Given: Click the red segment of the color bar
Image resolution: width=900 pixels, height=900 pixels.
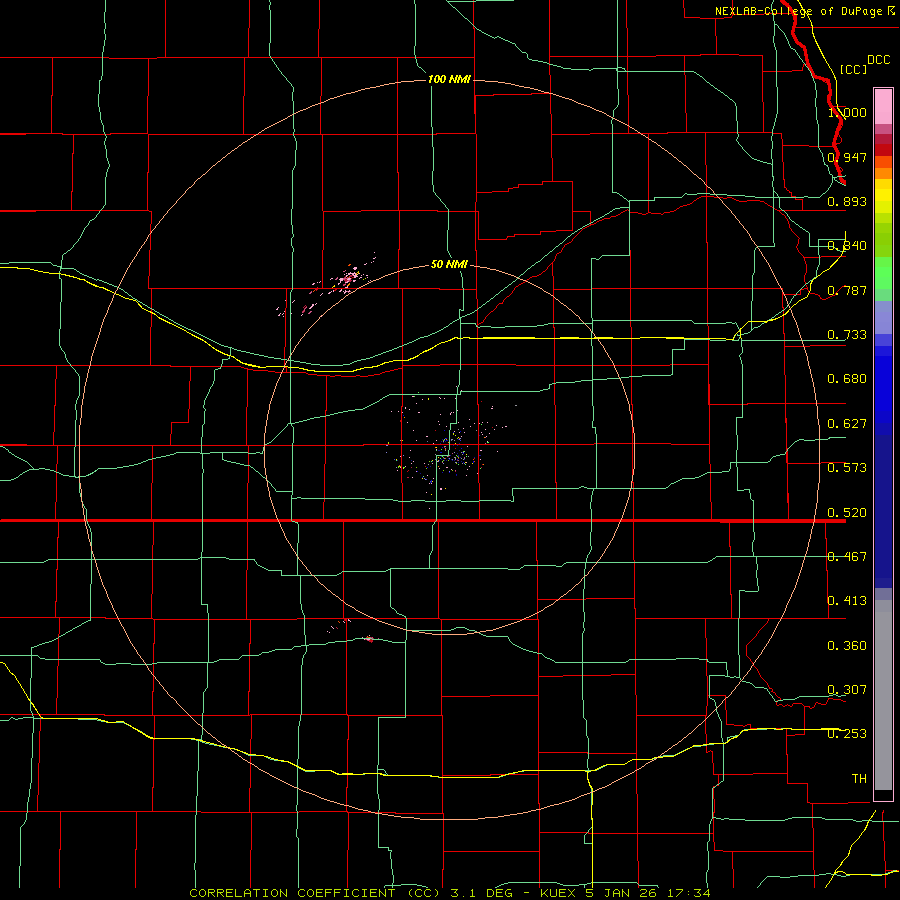Looking at the screenshot, I should pos(883,150).
